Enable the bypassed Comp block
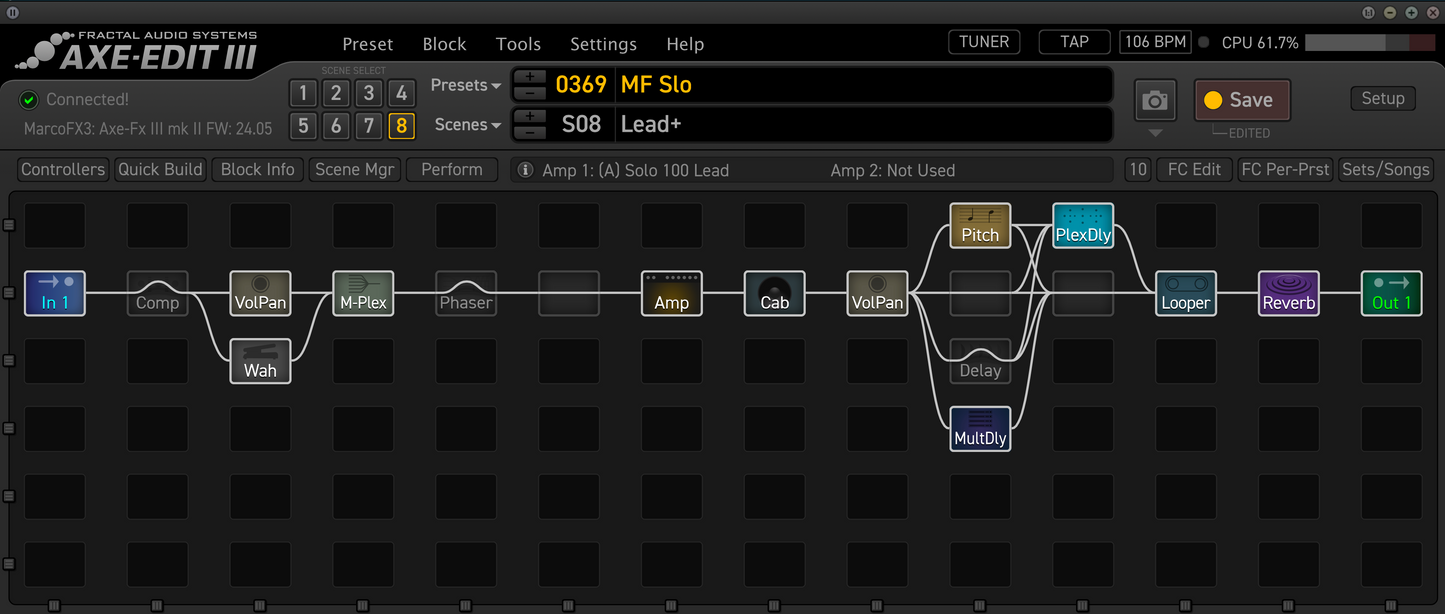Screen dimensions: 1445x614 [157, 293]
